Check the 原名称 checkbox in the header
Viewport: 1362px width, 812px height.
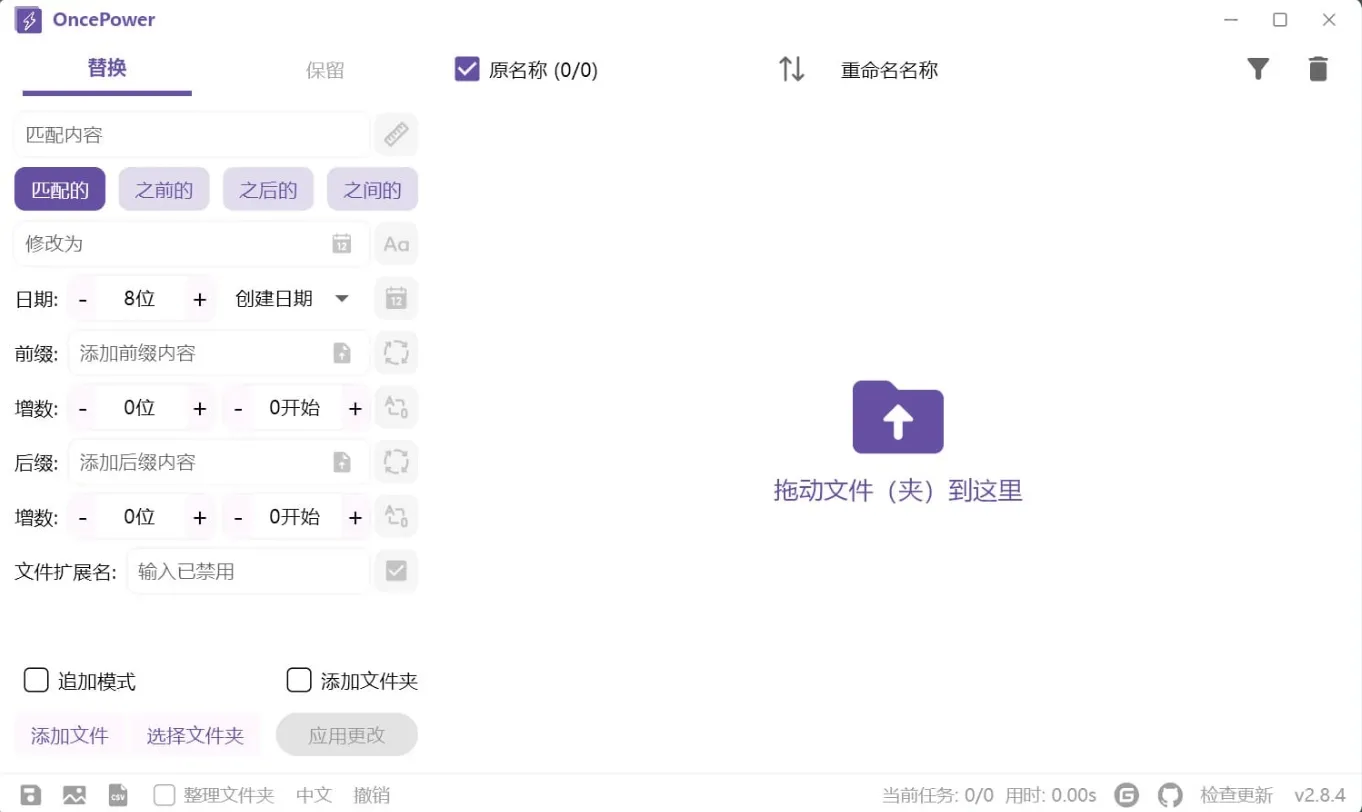click(466, 68)
